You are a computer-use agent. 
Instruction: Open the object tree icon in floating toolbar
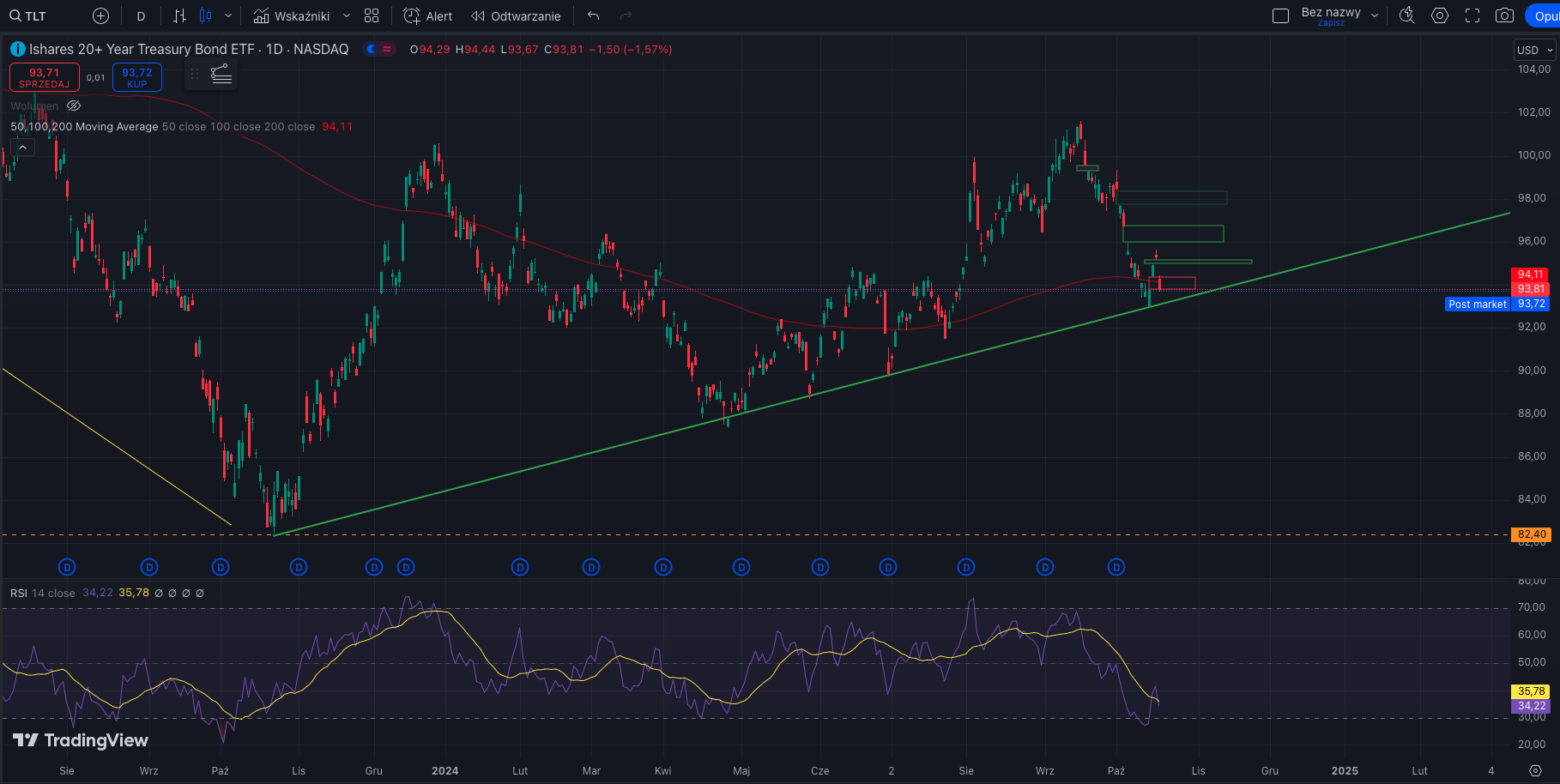point(221,75)
